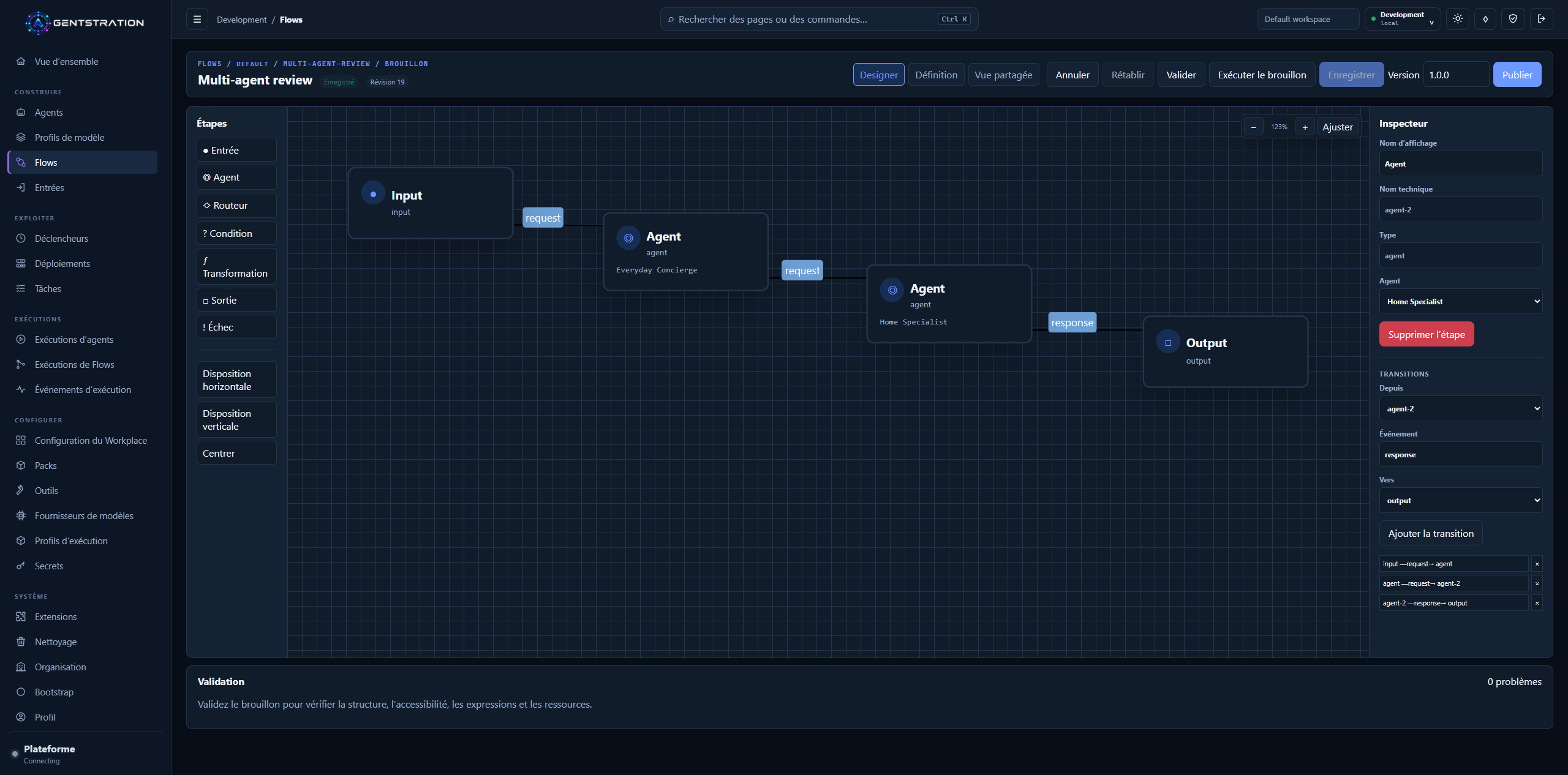Open Profils d'exécution in sidebar

click(82, 541)
